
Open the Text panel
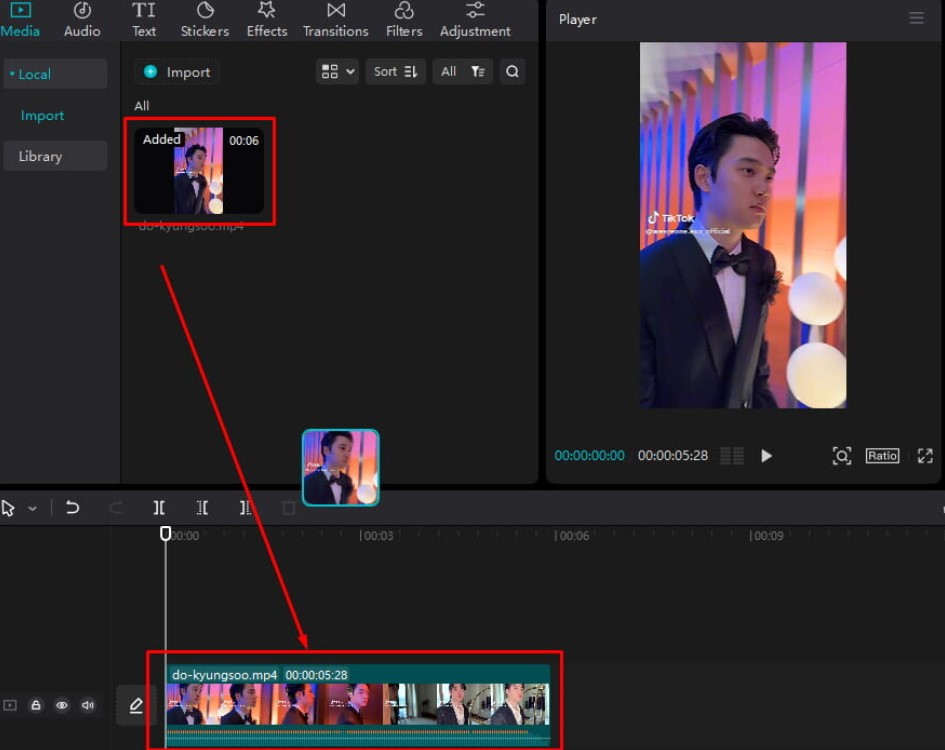point(144,20)
